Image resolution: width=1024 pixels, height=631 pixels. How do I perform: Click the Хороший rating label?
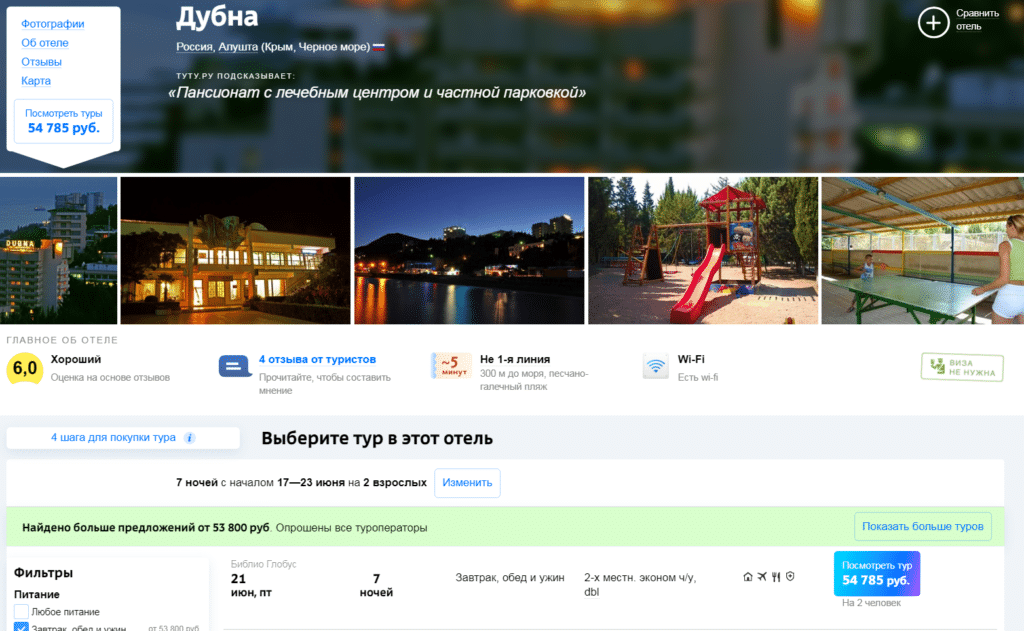pos(76,359)
